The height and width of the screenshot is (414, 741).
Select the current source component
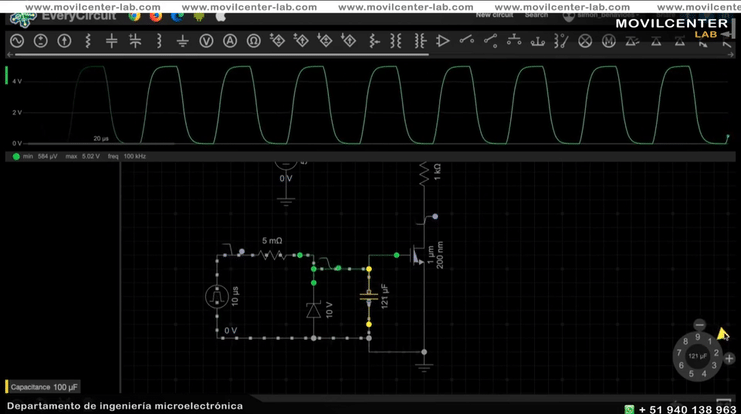click(64, 41)
